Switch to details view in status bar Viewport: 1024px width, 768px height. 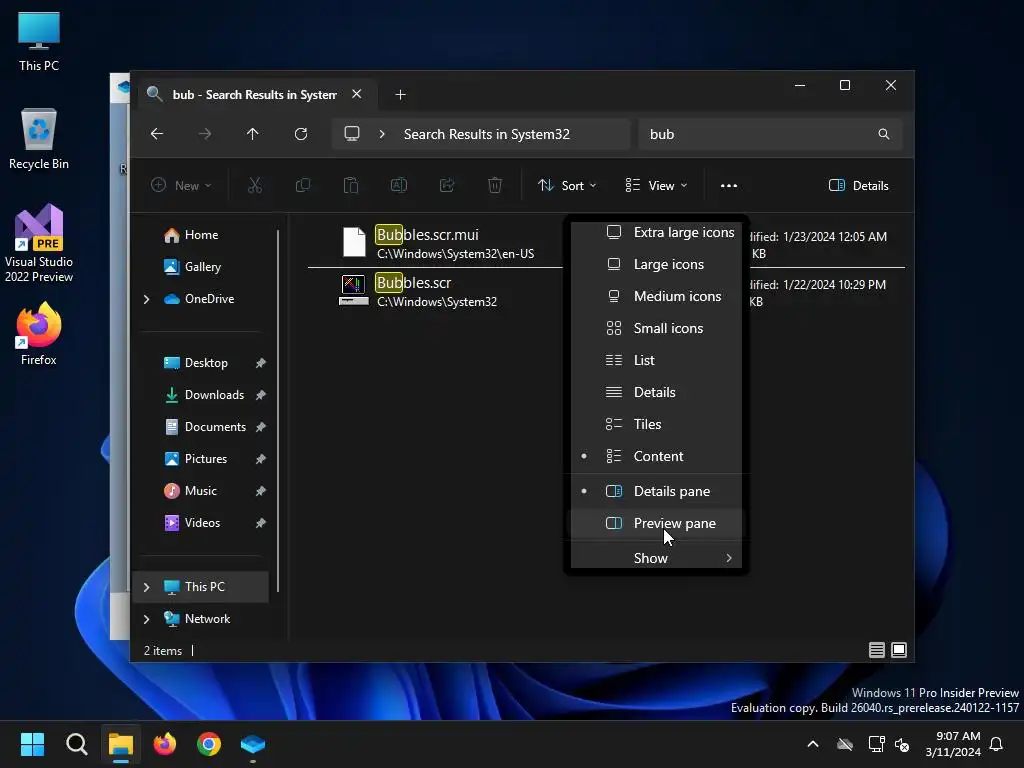(x=876, y=650)
